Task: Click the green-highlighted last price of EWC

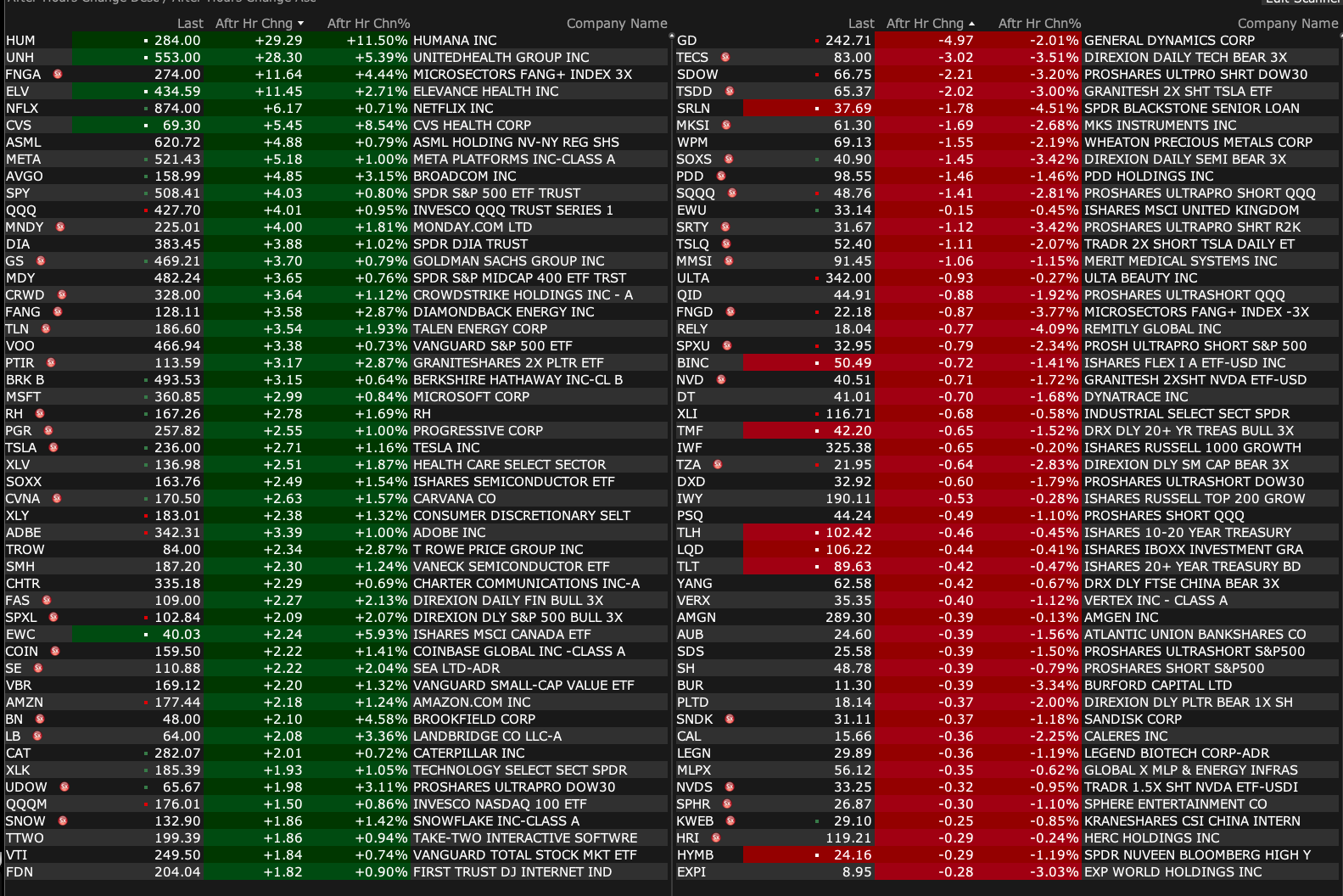Action: pos(182,634)
